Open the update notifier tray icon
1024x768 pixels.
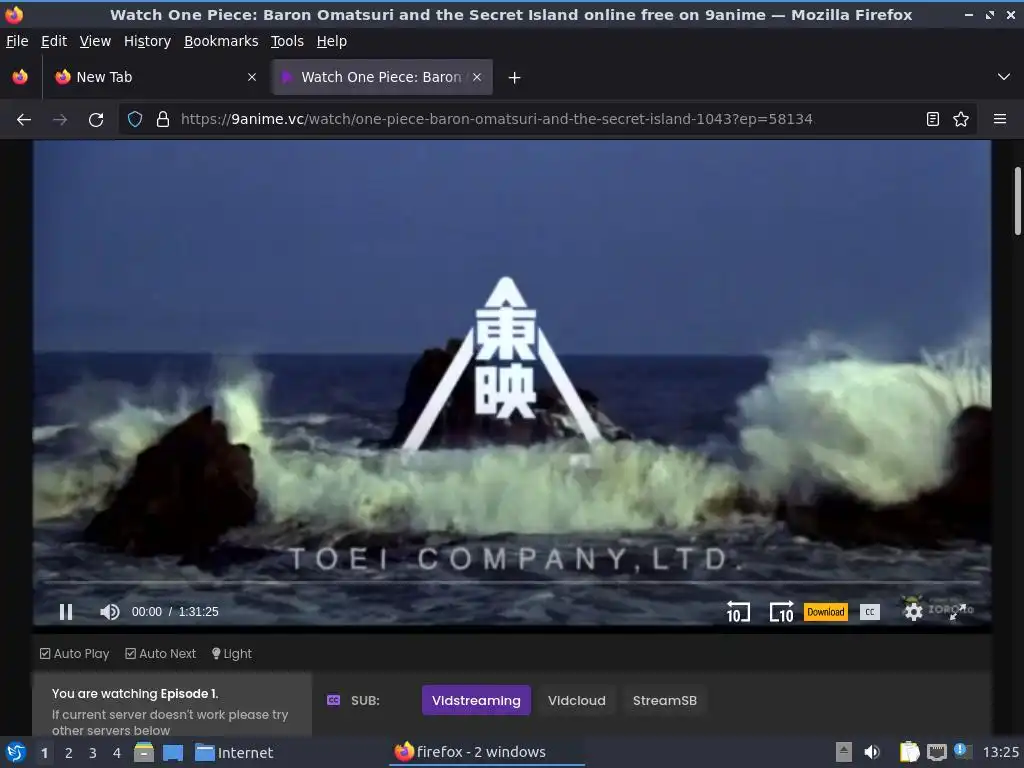[961, 751]
